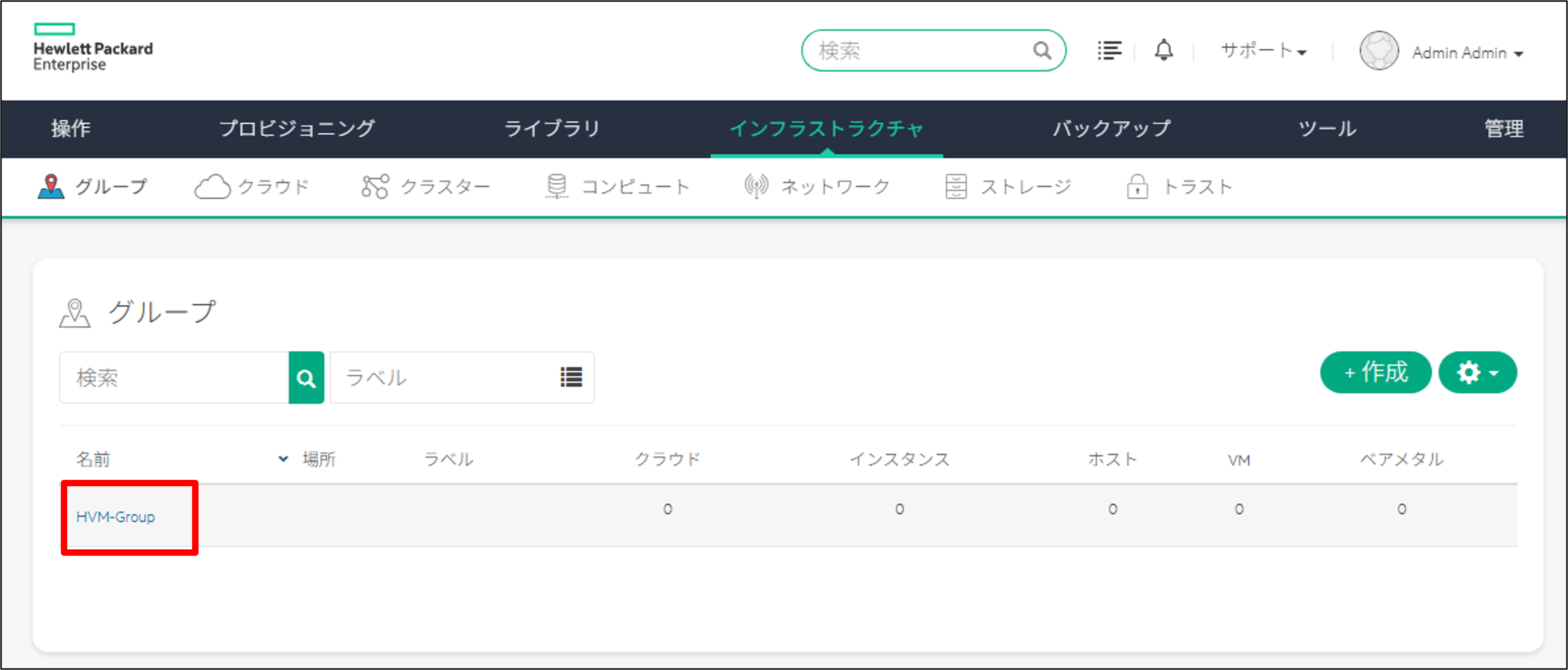Switch to プロビジョニング main tab
This screenshot has height=670, width=1568.
click(x=297, y=128)
